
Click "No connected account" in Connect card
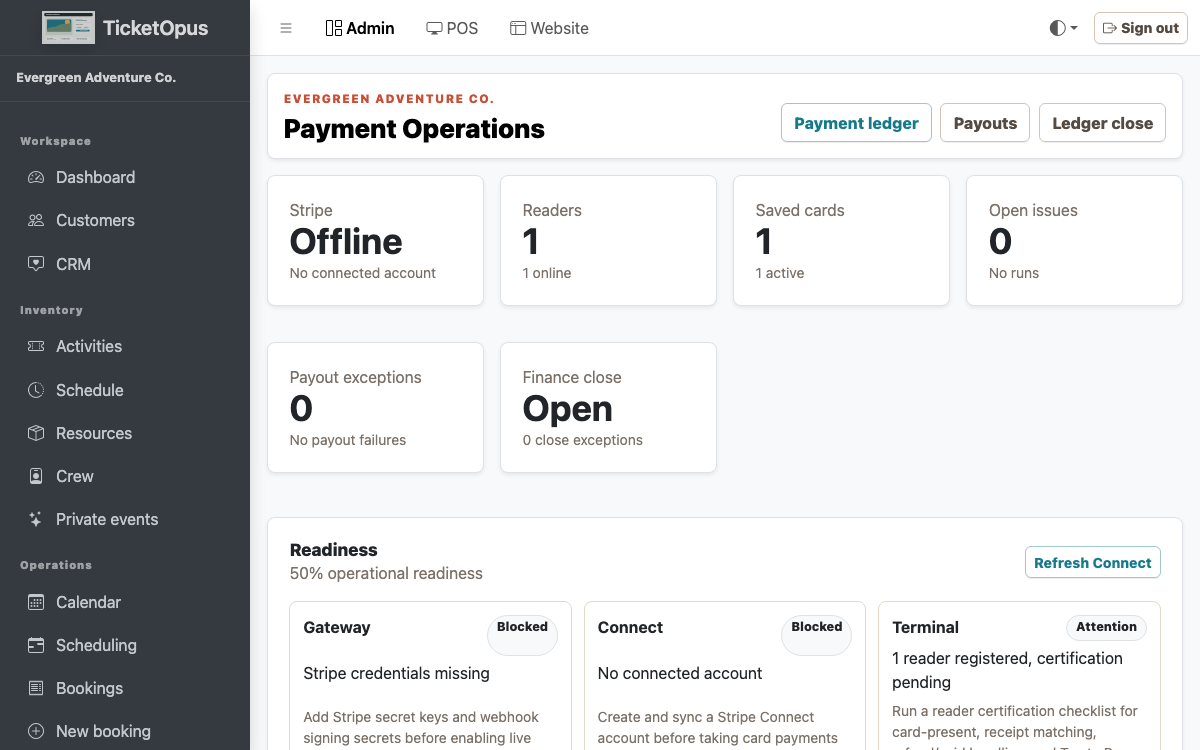680,673
